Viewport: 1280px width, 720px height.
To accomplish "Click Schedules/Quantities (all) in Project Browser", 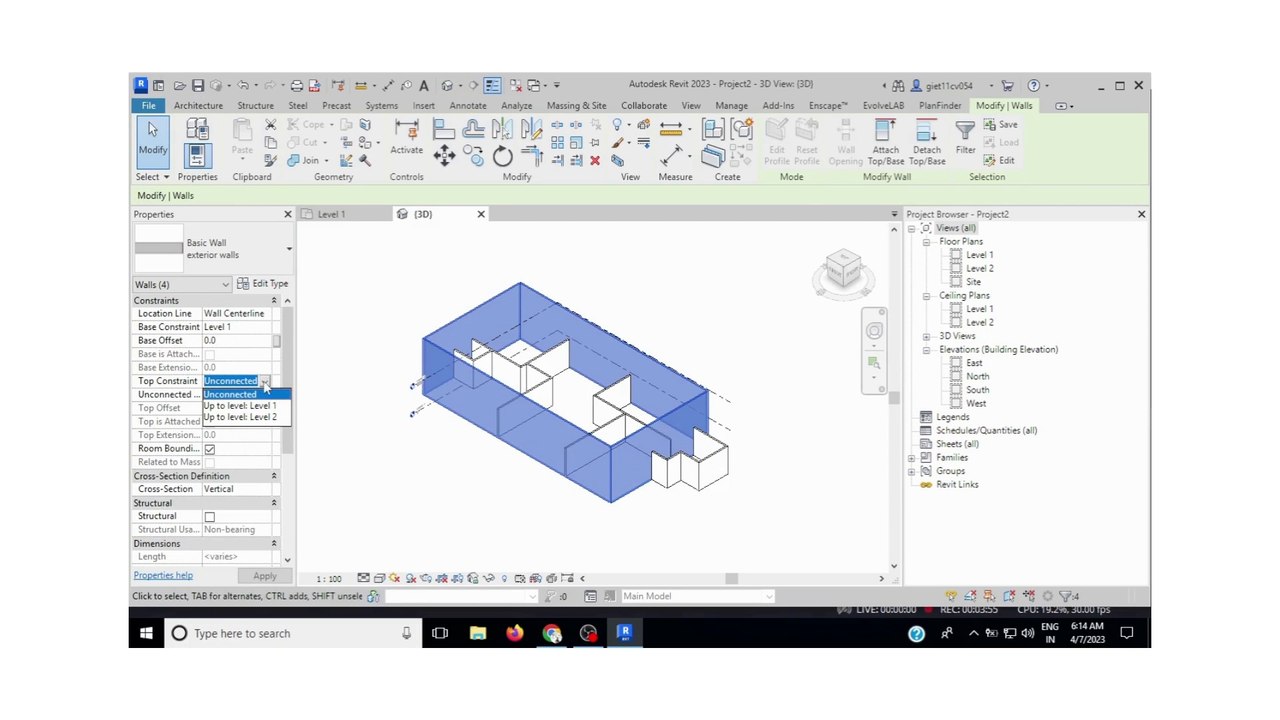I will click(x=986, y=431).
